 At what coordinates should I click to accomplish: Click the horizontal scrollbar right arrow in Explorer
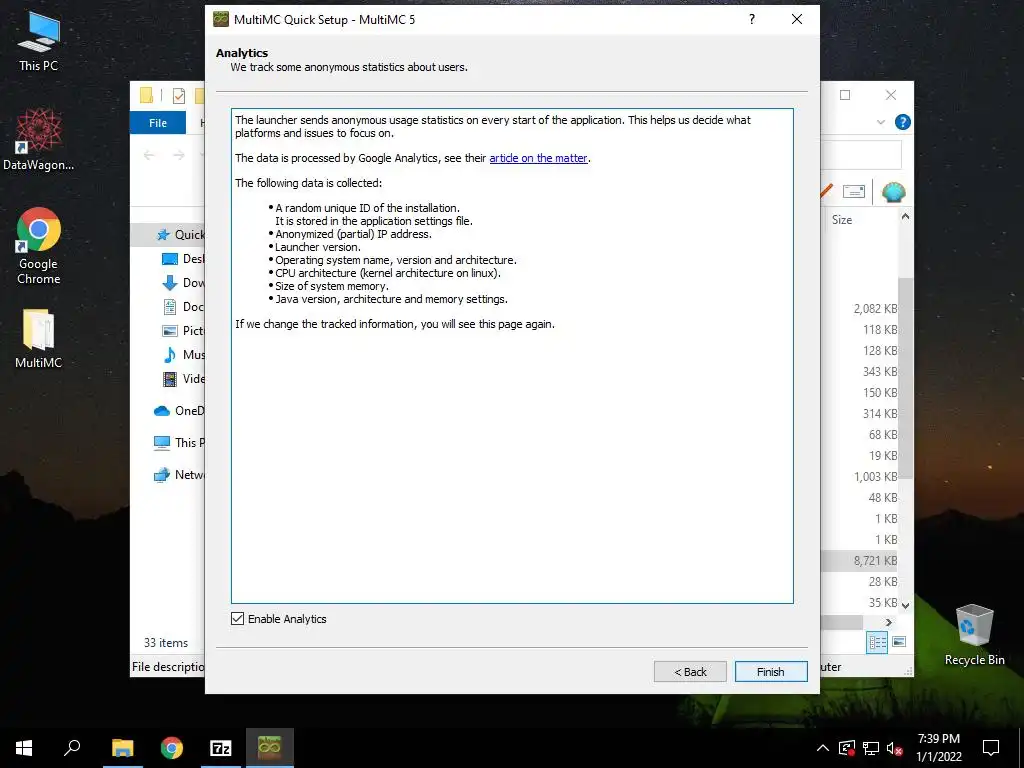coord(889,622)
